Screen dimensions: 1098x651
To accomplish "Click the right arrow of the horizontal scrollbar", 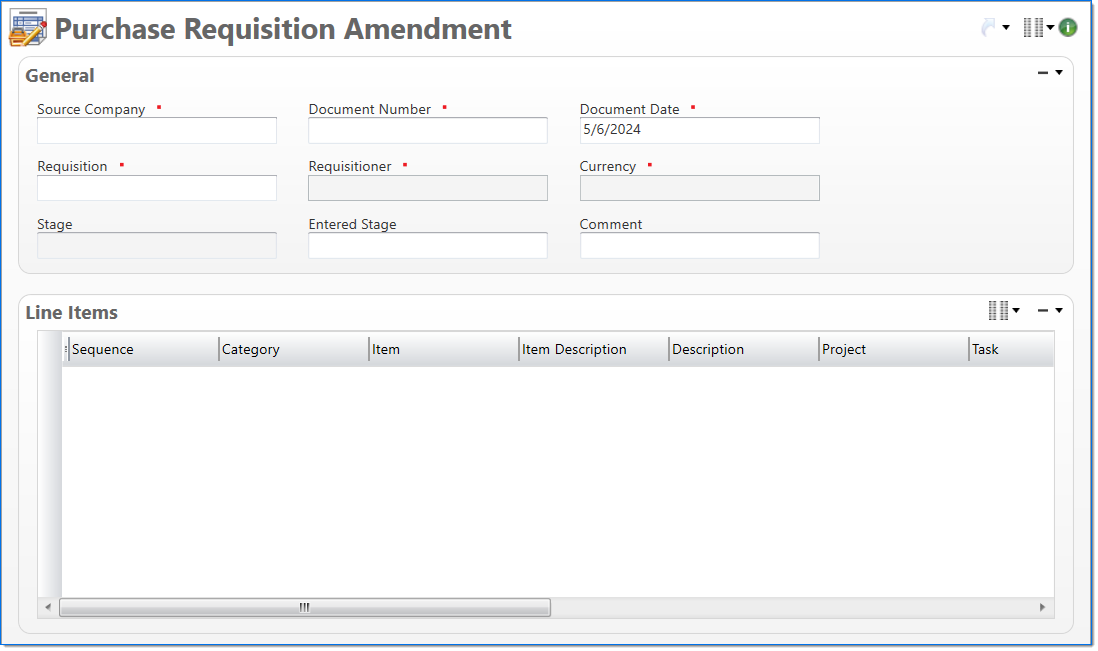I will 1041,607.
